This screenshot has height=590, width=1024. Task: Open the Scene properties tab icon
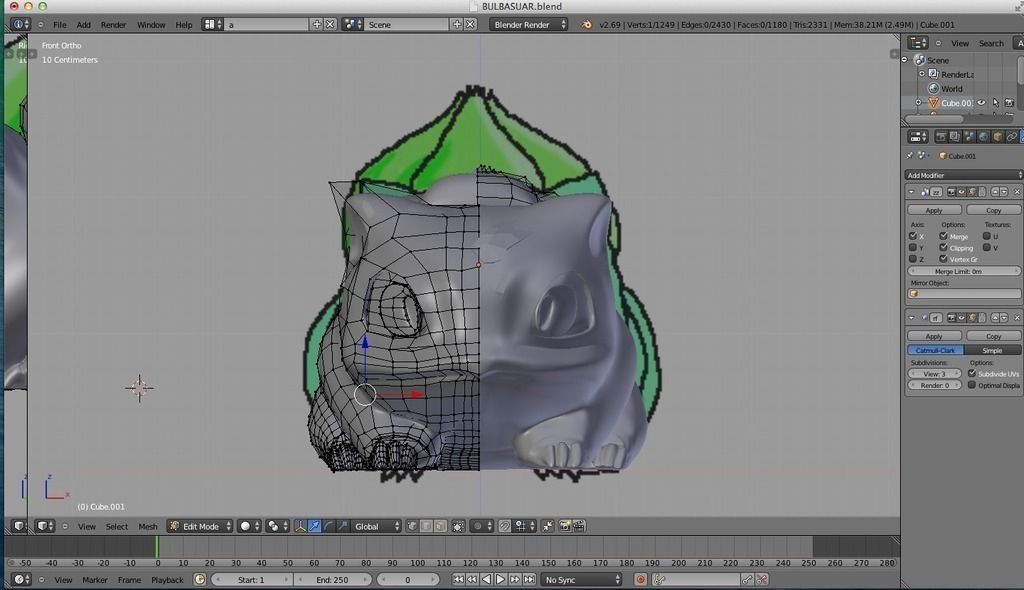tap(968, 137)
